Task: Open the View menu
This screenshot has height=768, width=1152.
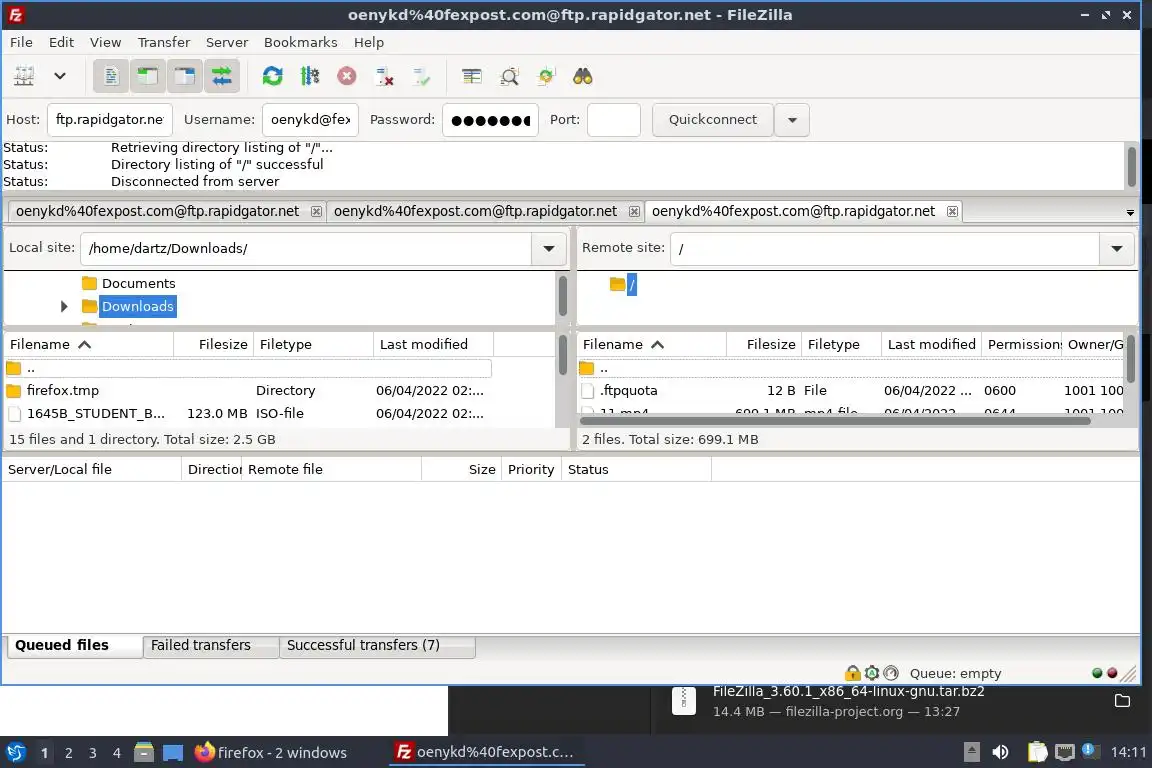Action: (x=105, y=43)
